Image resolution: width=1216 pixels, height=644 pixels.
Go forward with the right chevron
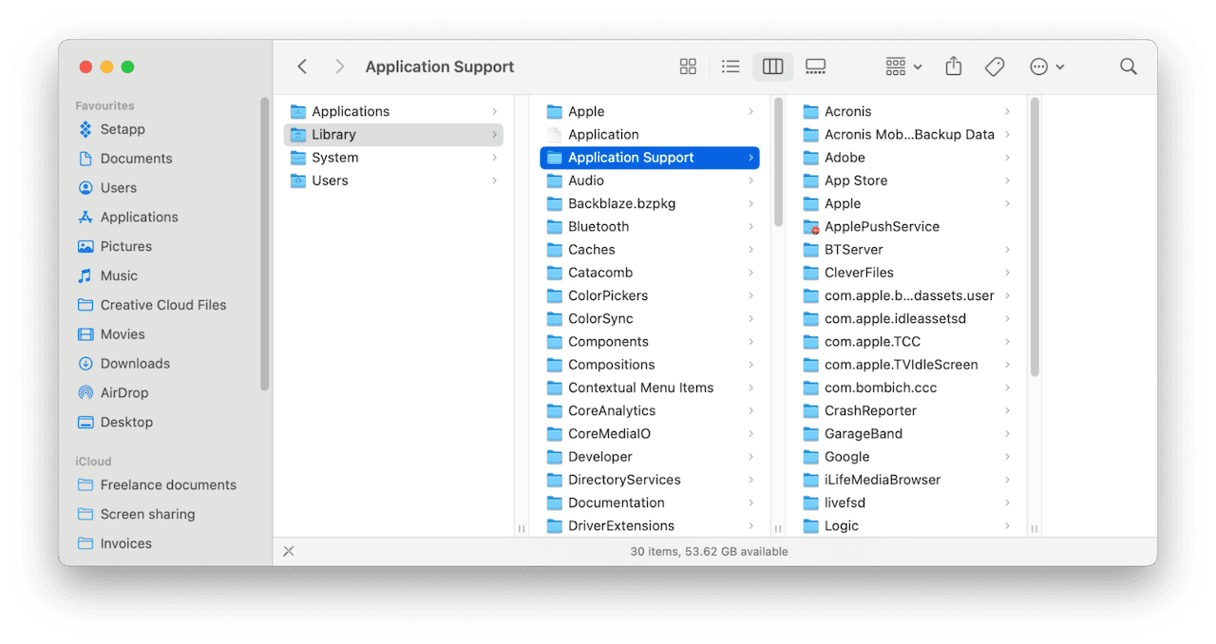pos(340,67)
